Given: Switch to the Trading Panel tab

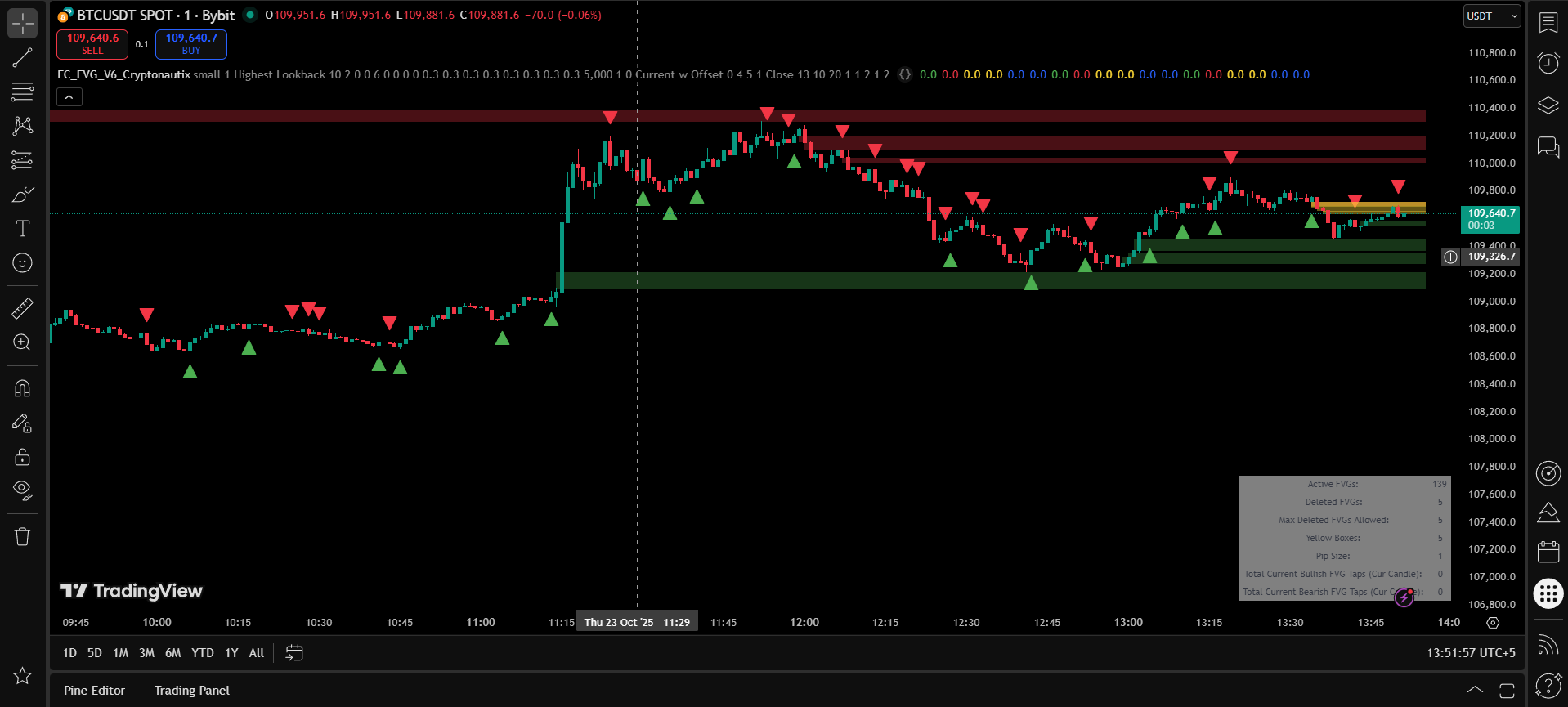Looking at the screenshot, I should pyautogui.click(x=191, y=691).
